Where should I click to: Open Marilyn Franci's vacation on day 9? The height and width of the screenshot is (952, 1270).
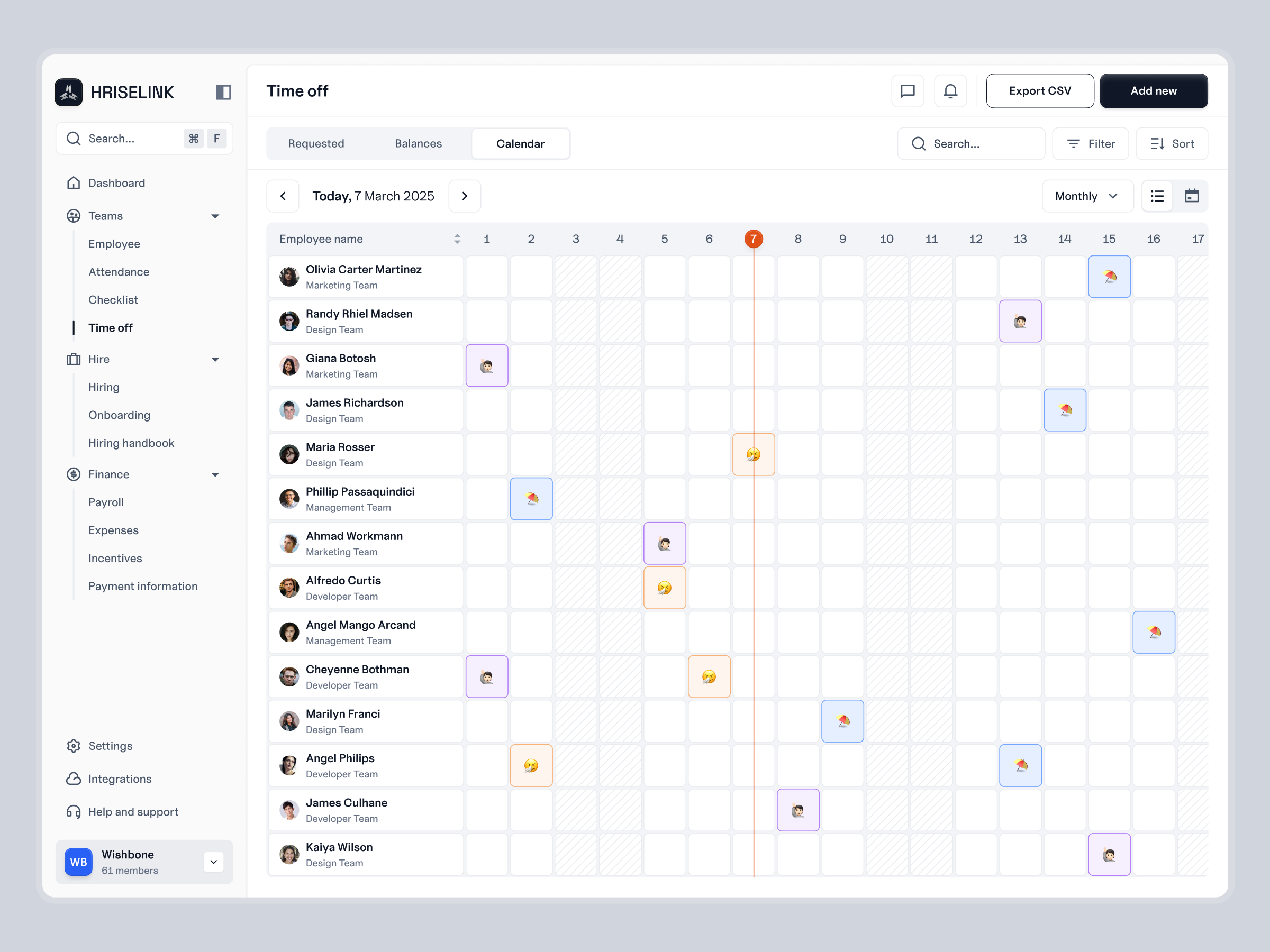(x=843, y=721)
